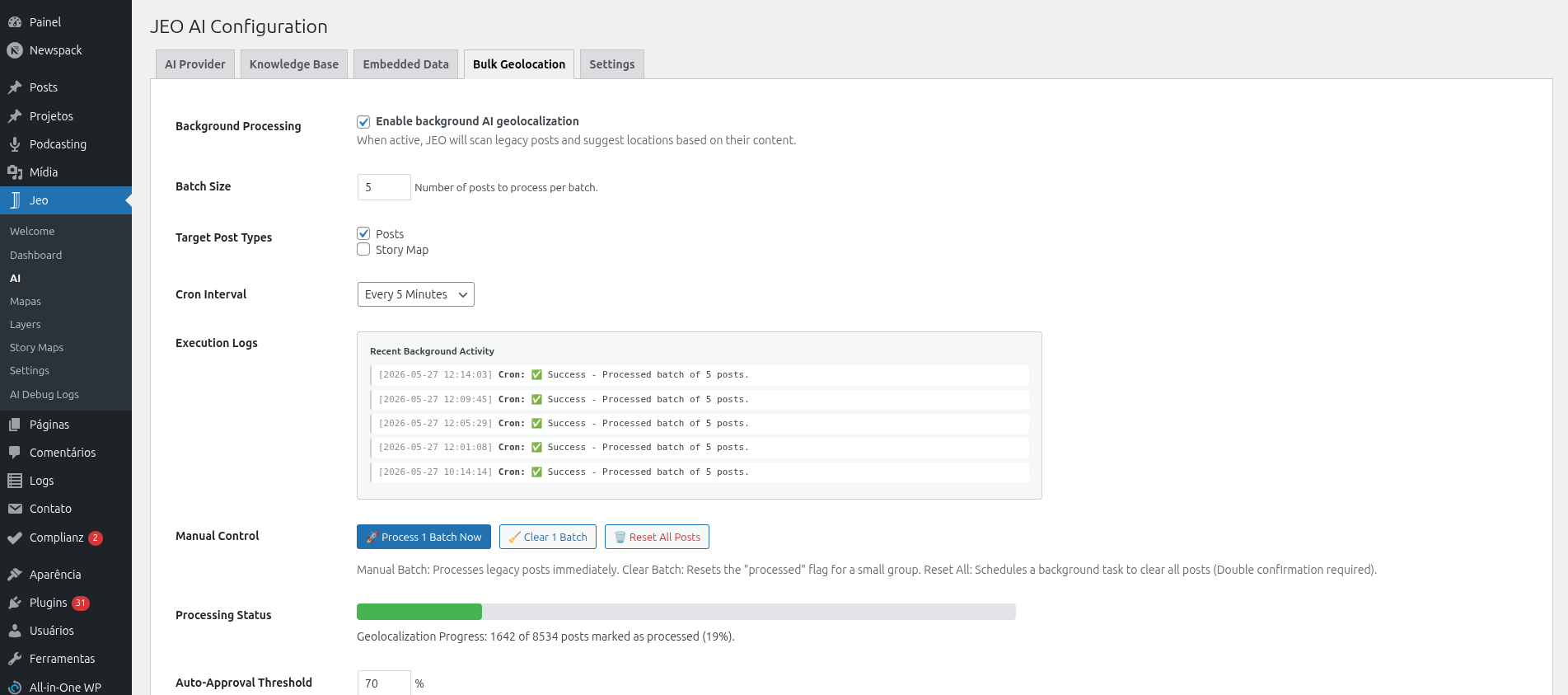Viewport: 1568px width, 695px height.
Task: Click the All-in-One WP icon
Action: tap(15, 688)
